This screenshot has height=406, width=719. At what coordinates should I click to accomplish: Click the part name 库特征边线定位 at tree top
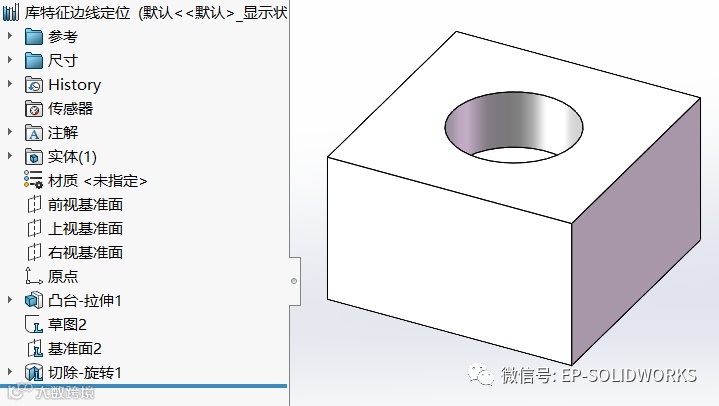(77, 12)
